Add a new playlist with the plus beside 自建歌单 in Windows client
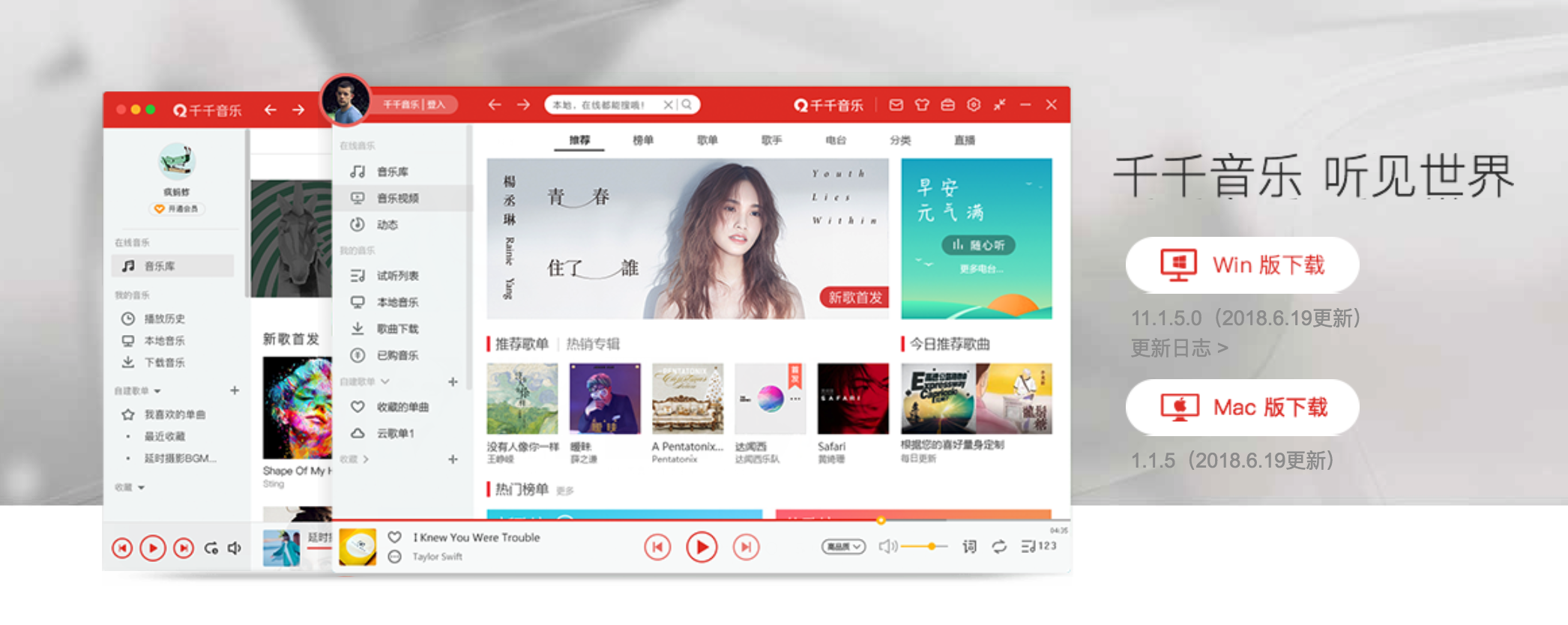This screenshot has height=625, width=1568. click(x=453, y=381)
